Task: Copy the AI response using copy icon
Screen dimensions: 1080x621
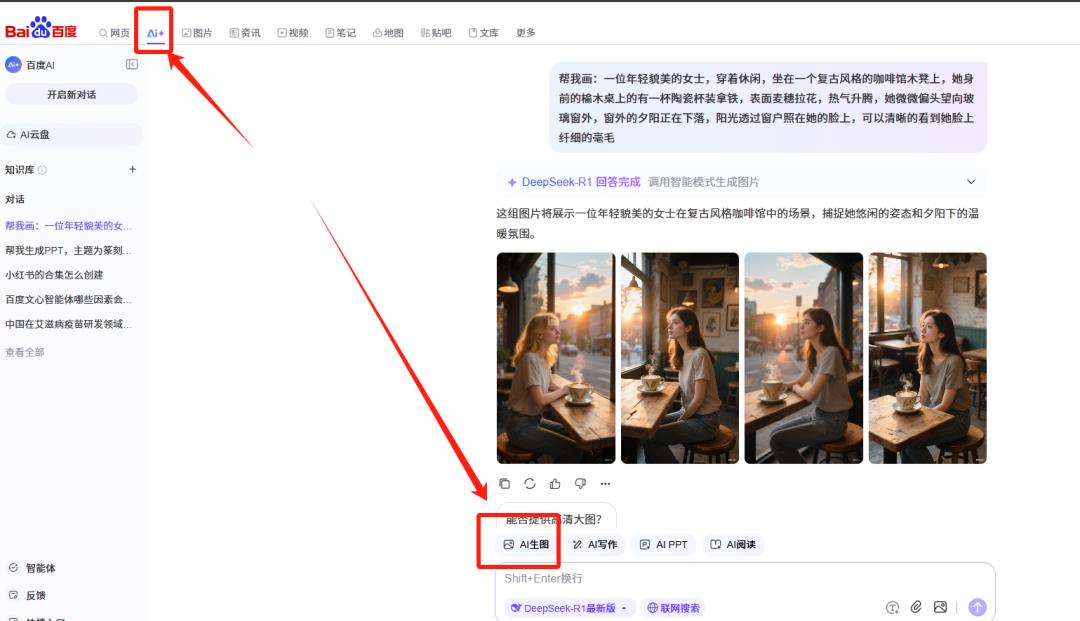Action: tap(505, 483)
